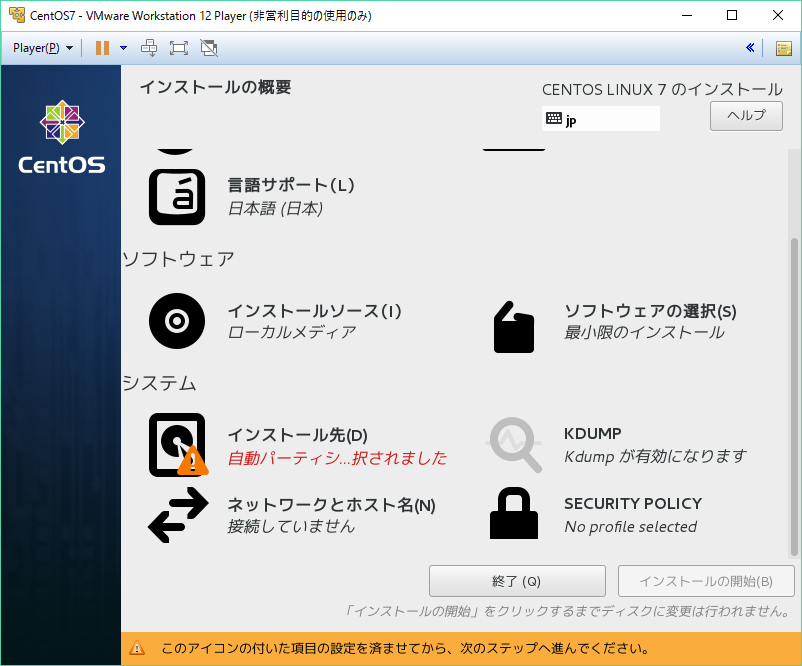Maximize the VMware Player window
This screenshot has height=666, width=802.
tap(732, 15)
